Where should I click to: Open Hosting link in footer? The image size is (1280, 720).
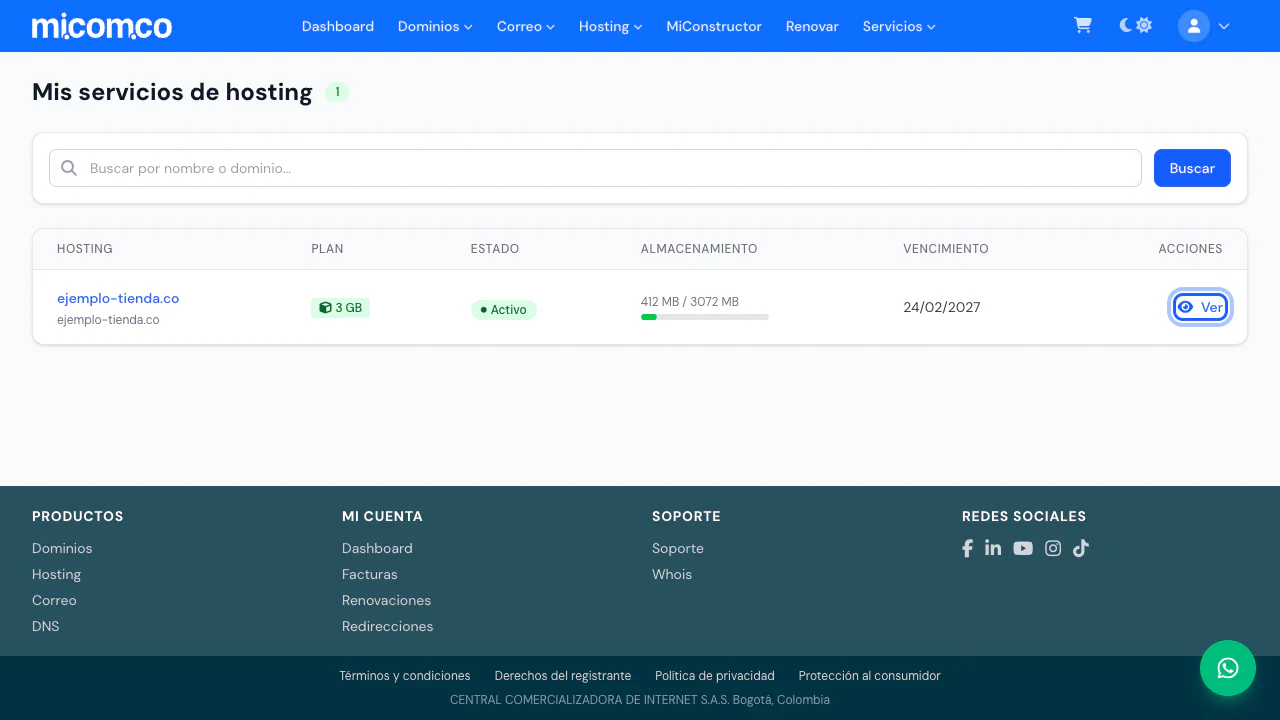[x=56, y=574]
